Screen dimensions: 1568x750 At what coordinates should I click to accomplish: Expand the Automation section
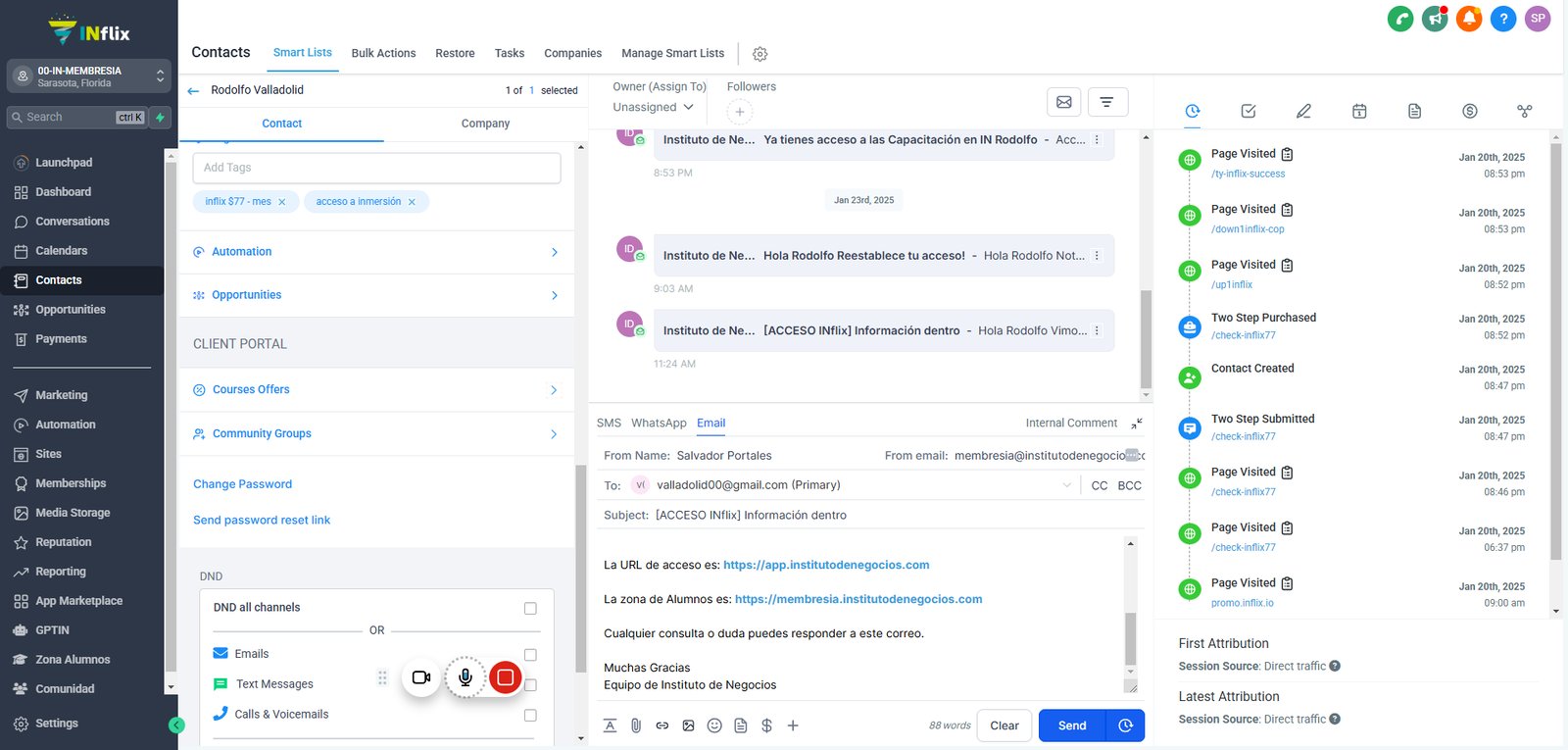coord(376,252)
